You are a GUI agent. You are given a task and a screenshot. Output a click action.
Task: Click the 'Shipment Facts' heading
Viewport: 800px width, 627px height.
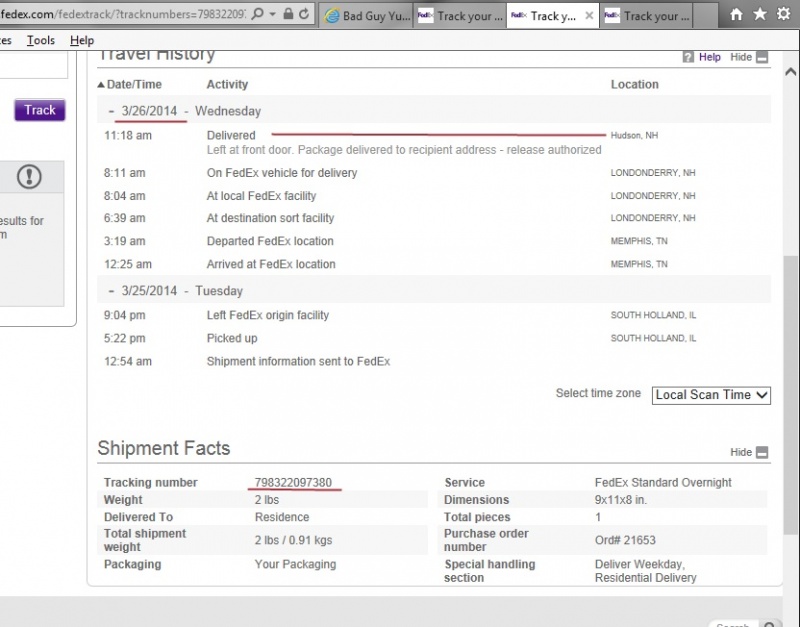tap(164, 448)
